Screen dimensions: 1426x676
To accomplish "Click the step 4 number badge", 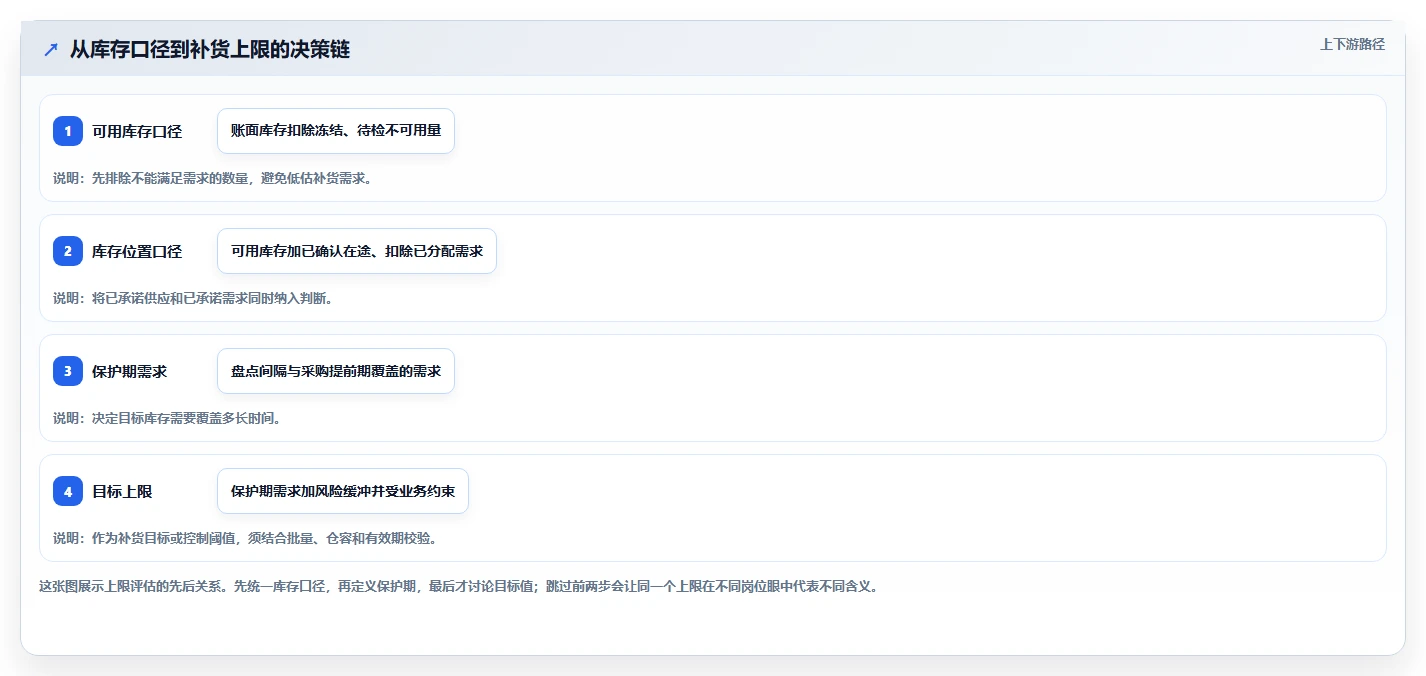I will coord(68,491).
